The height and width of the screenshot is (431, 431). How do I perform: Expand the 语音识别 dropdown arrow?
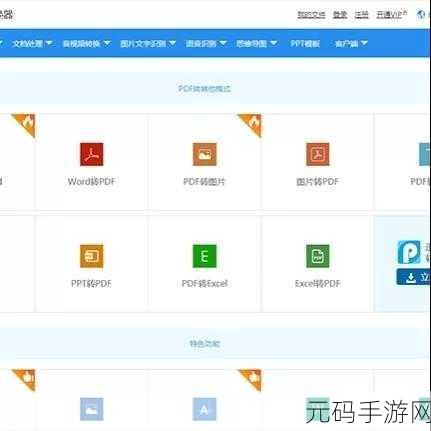[223, 43]
